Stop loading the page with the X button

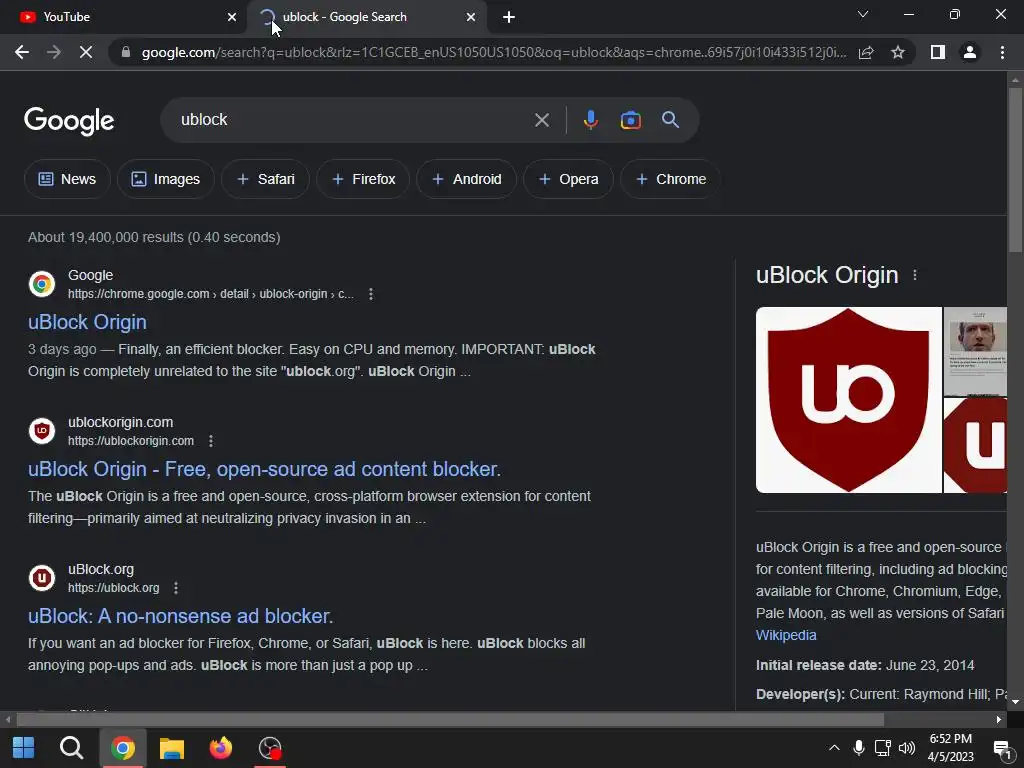pyautogui.click(x=86, y=52)
